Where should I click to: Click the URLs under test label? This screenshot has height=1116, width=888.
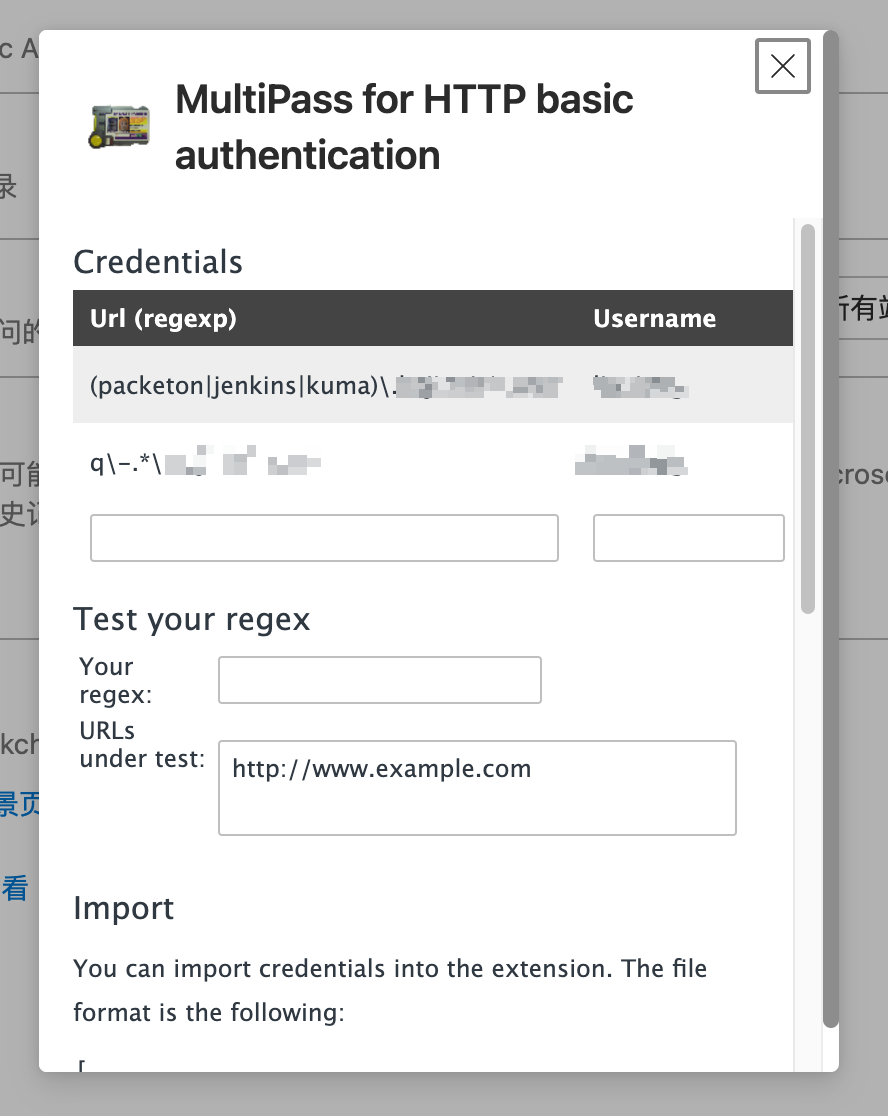pyautogui.click(x=141, y=745)
